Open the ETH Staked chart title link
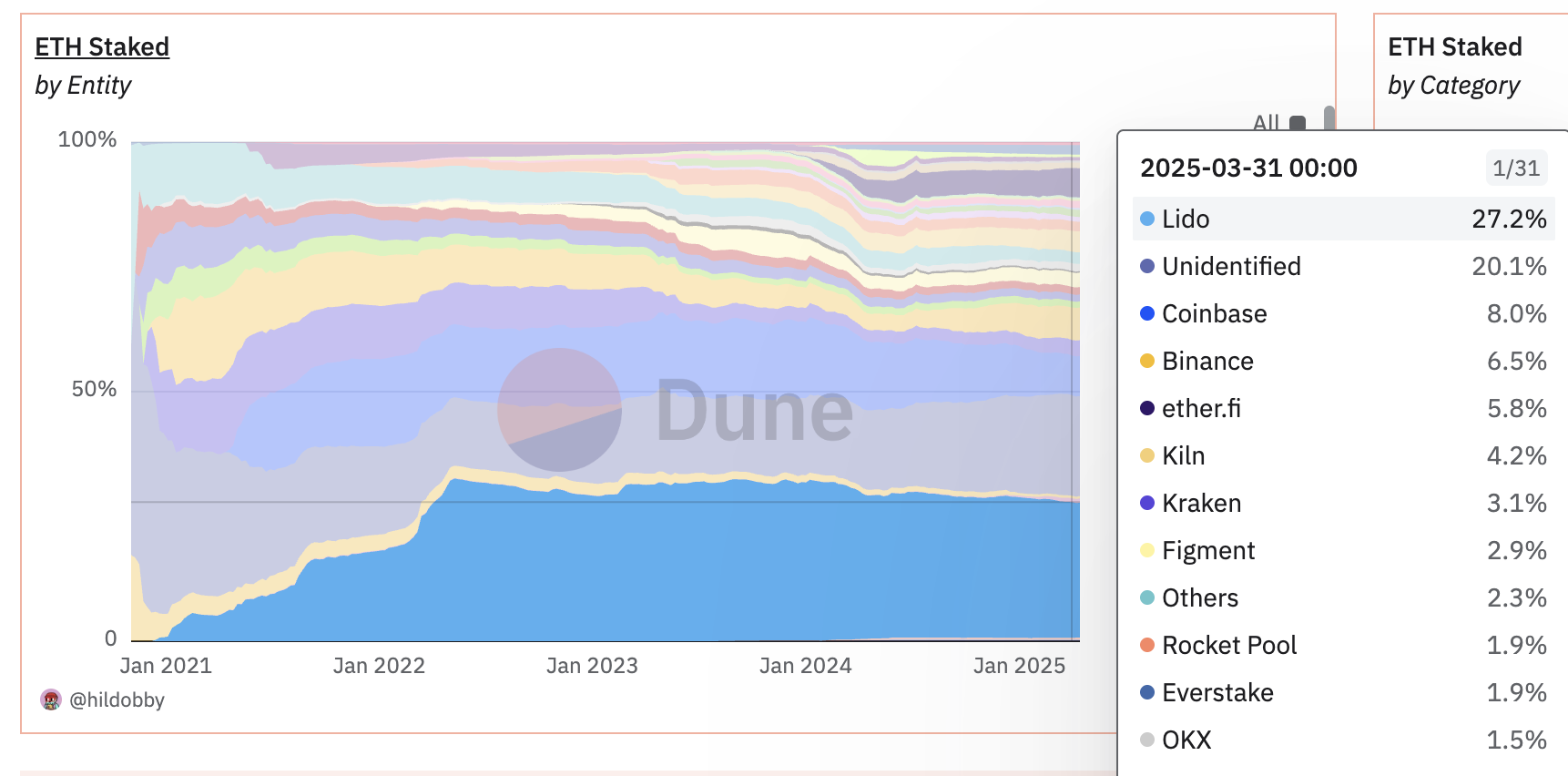Viewport: 1568px width, 776px height. [102, 46]
